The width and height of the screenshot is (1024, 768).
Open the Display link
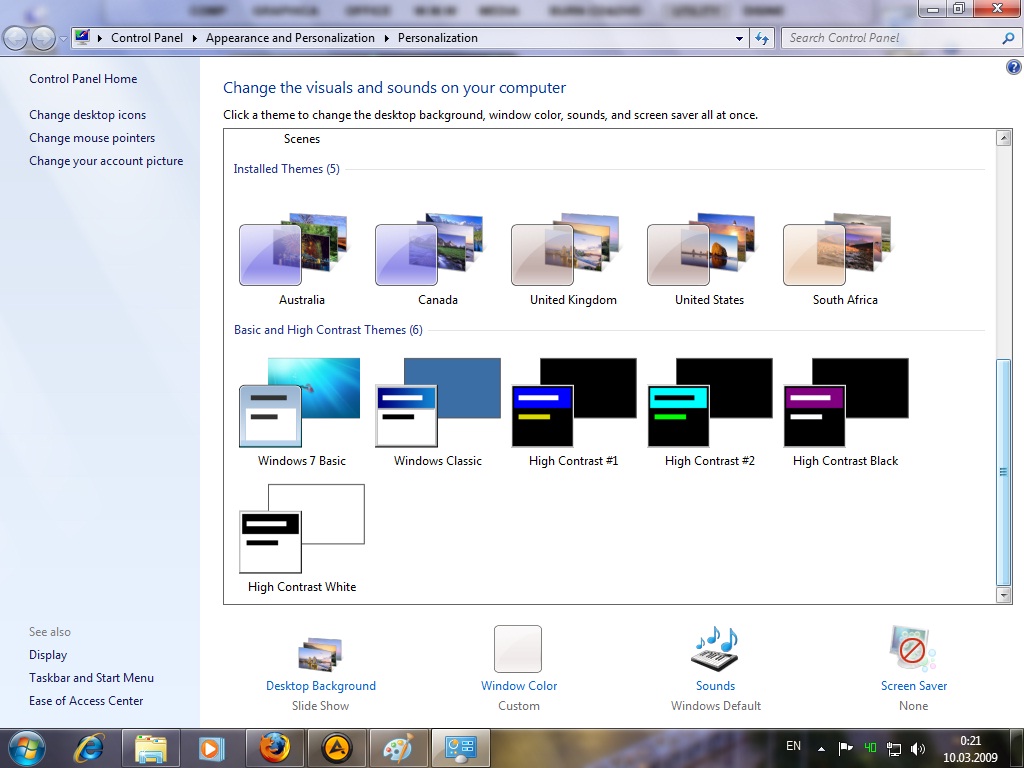48,655
